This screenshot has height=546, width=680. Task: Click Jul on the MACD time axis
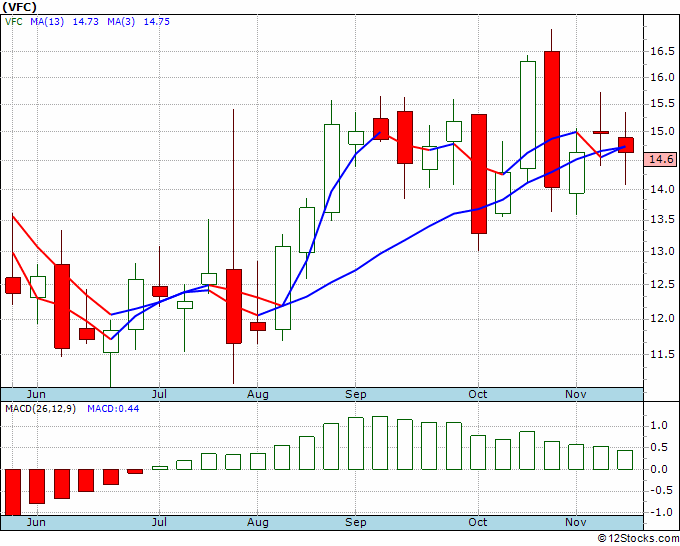pos(159,522)
